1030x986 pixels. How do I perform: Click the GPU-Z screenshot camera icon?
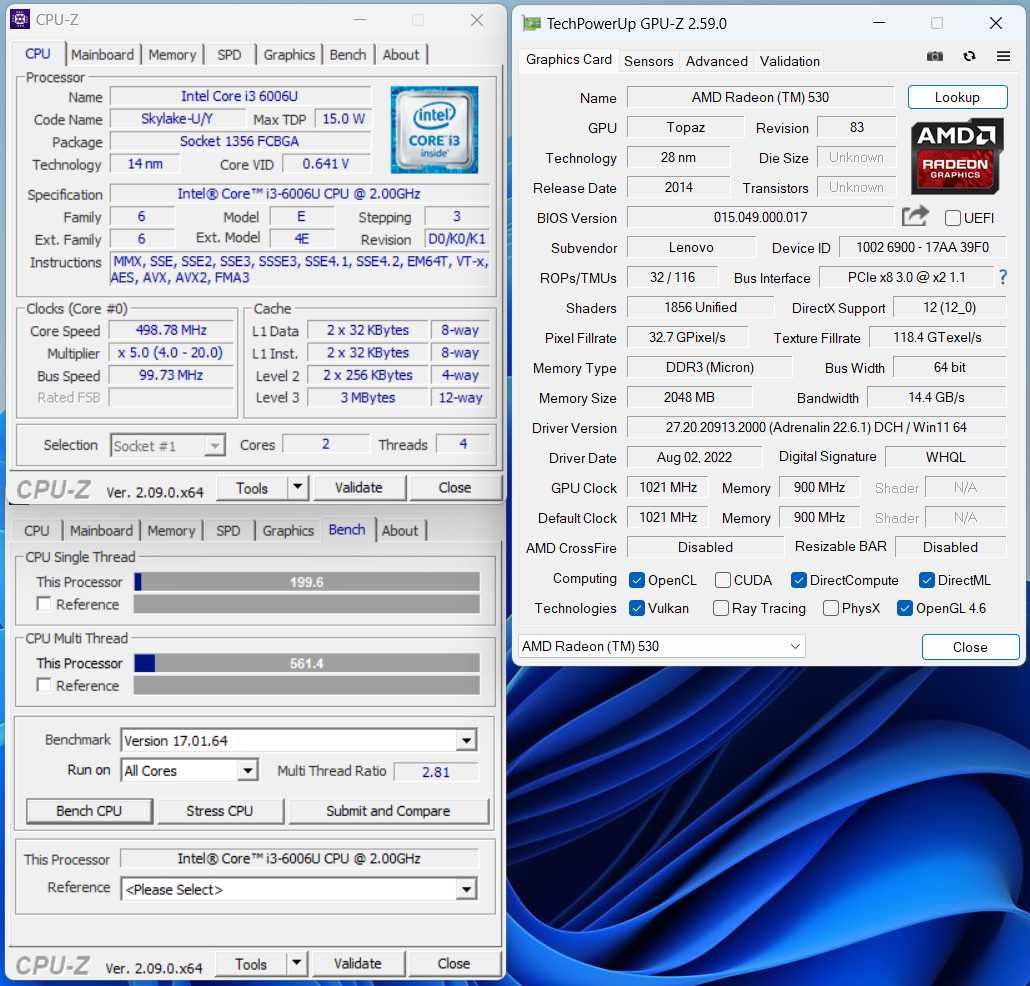(935, 56)
